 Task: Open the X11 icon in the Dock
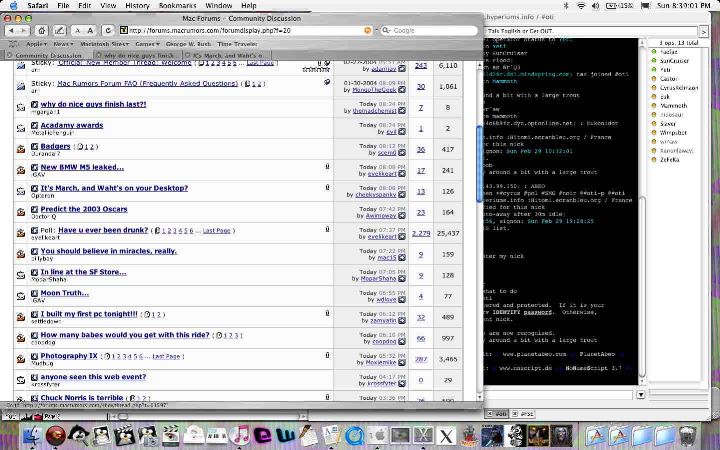pyautogui.click(x=445, y=435)
